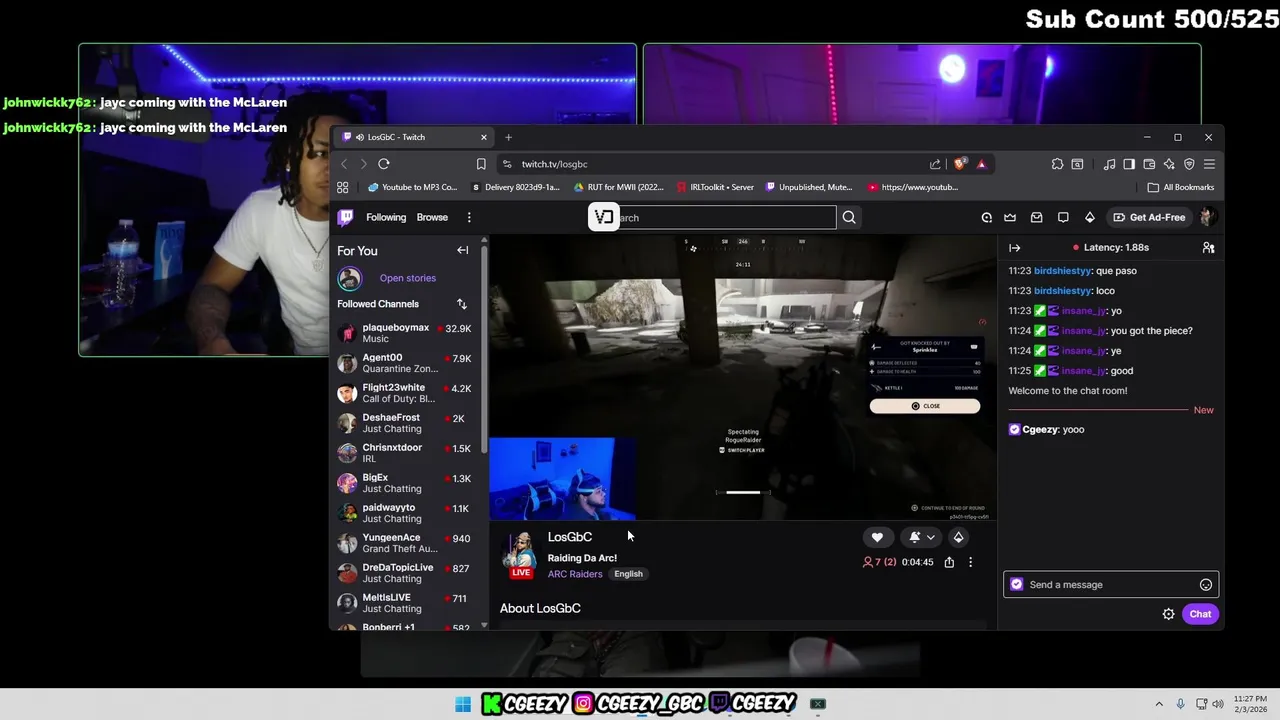Toggle follow heart for LosGbC
1280x720 pixels.
coord(877,537)
